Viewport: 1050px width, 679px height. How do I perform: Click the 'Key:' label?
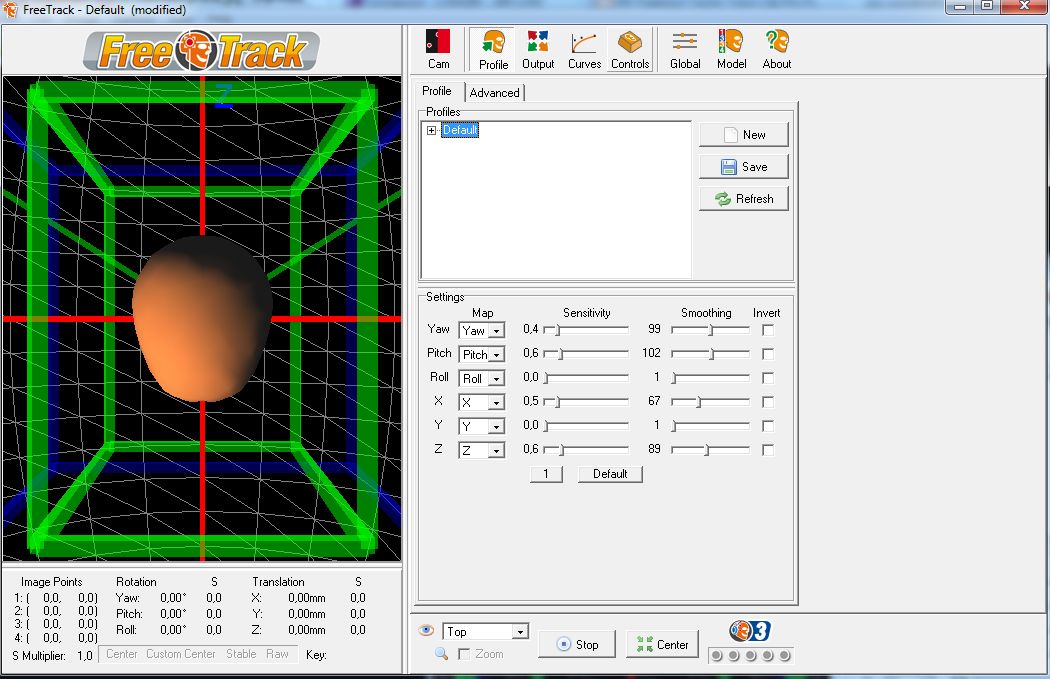tap(316, 655)
